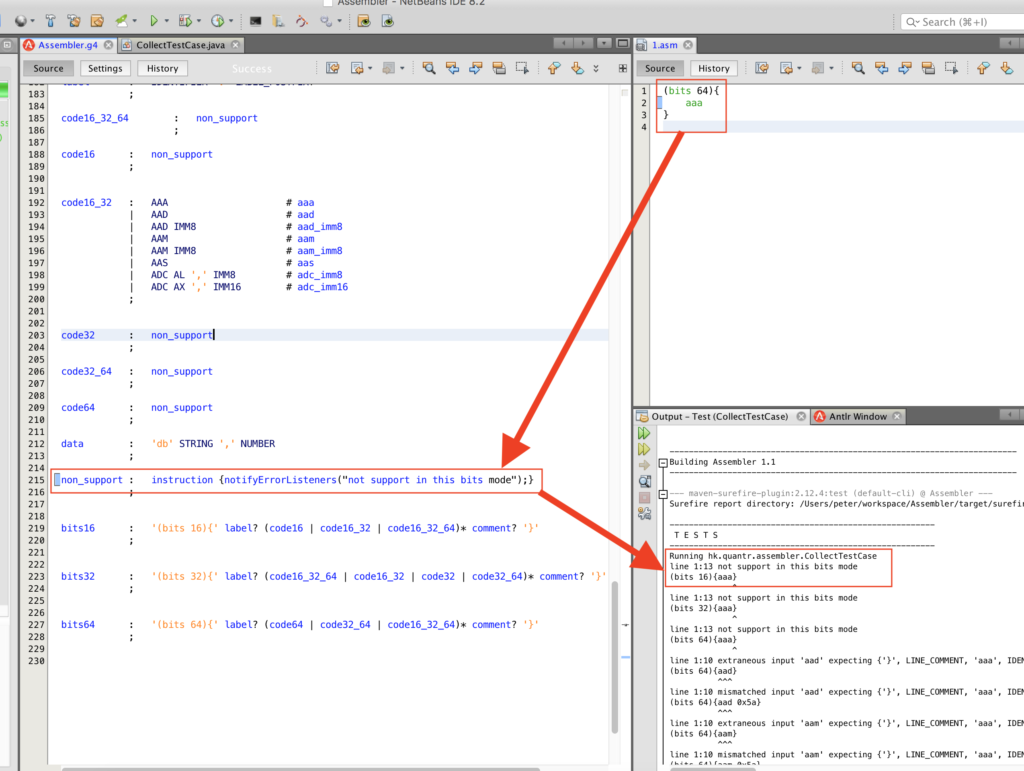Click Source view button in 1.asm editor
The height and width of the screenshot is (771, 1024).
(x=660, y=69)
